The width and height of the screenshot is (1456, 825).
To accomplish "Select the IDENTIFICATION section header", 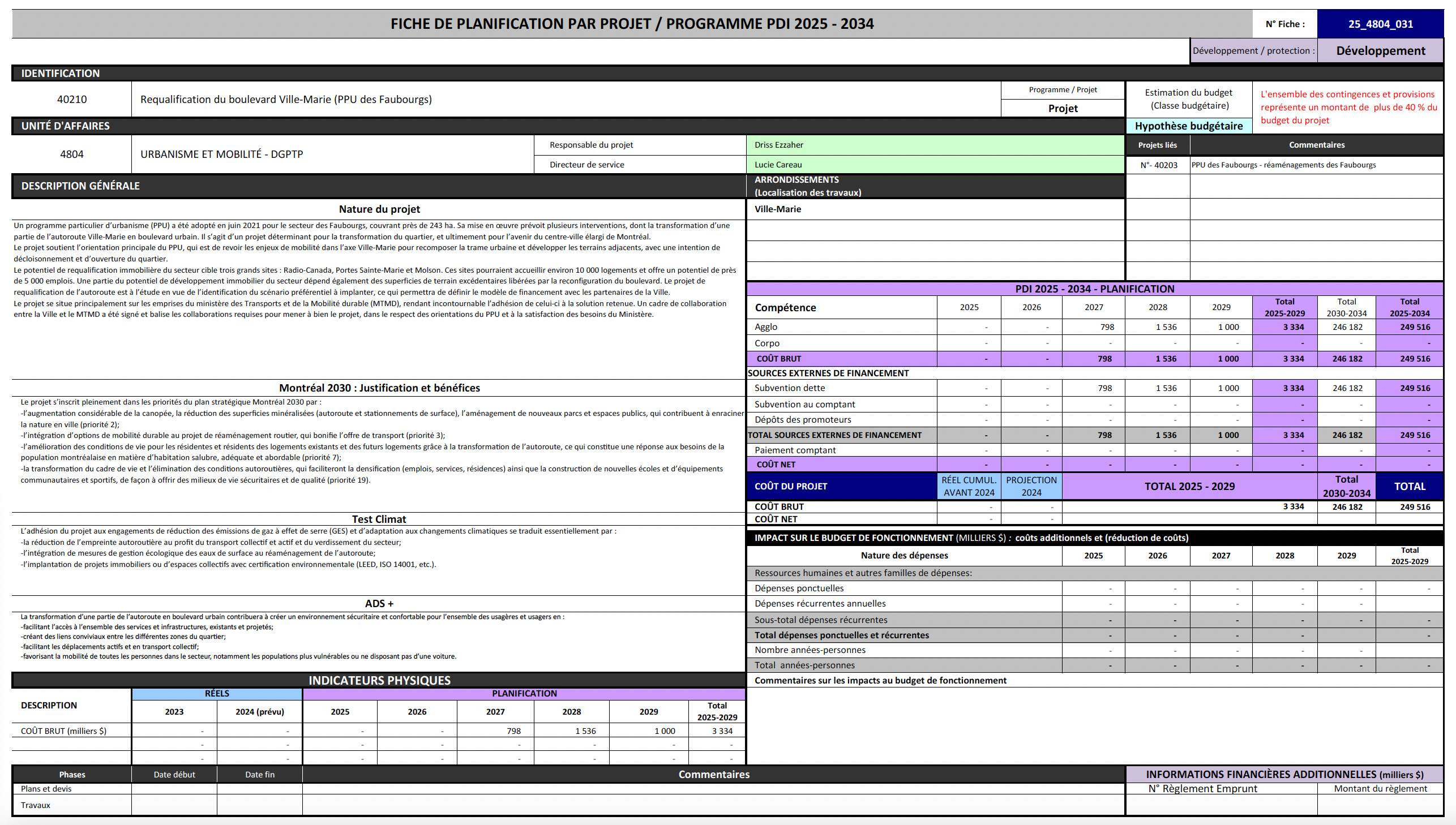I will 727,73.
